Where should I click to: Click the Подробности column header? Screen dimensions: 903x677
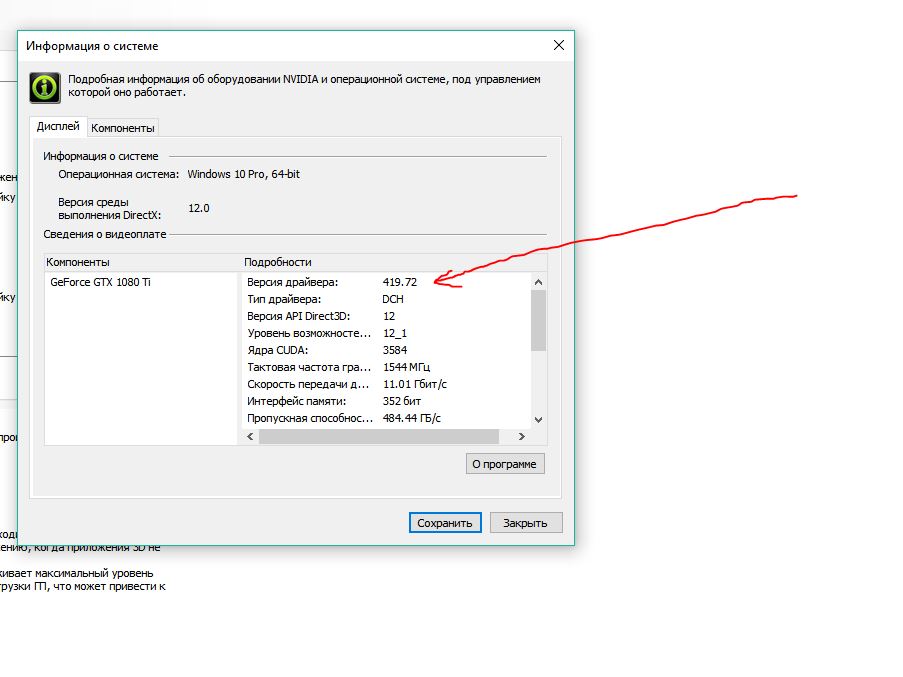pos(393,262)
